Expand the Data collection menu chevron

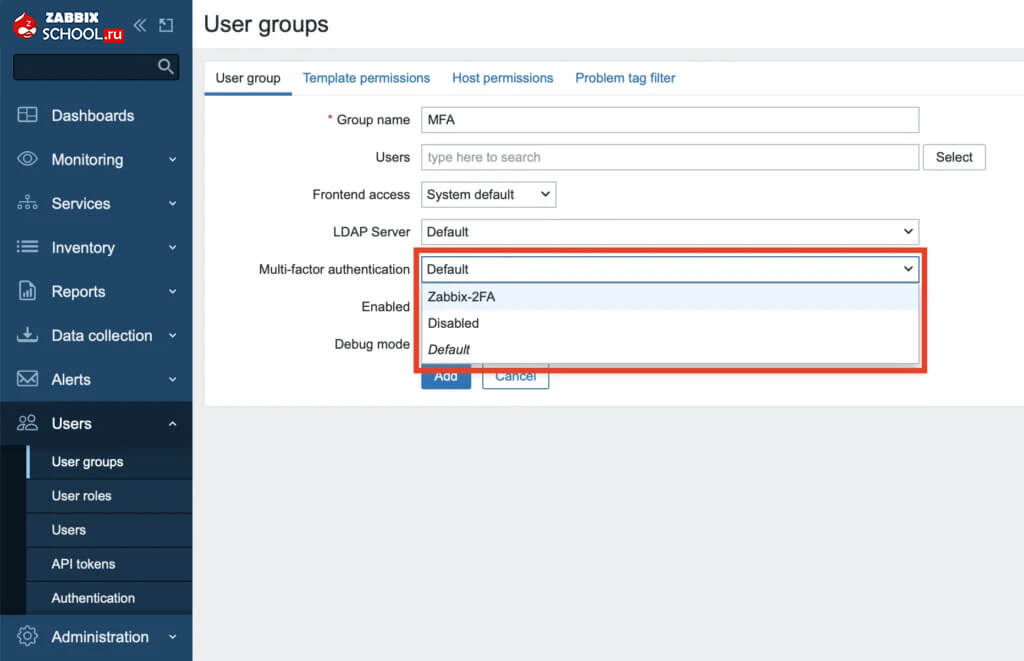172,335
